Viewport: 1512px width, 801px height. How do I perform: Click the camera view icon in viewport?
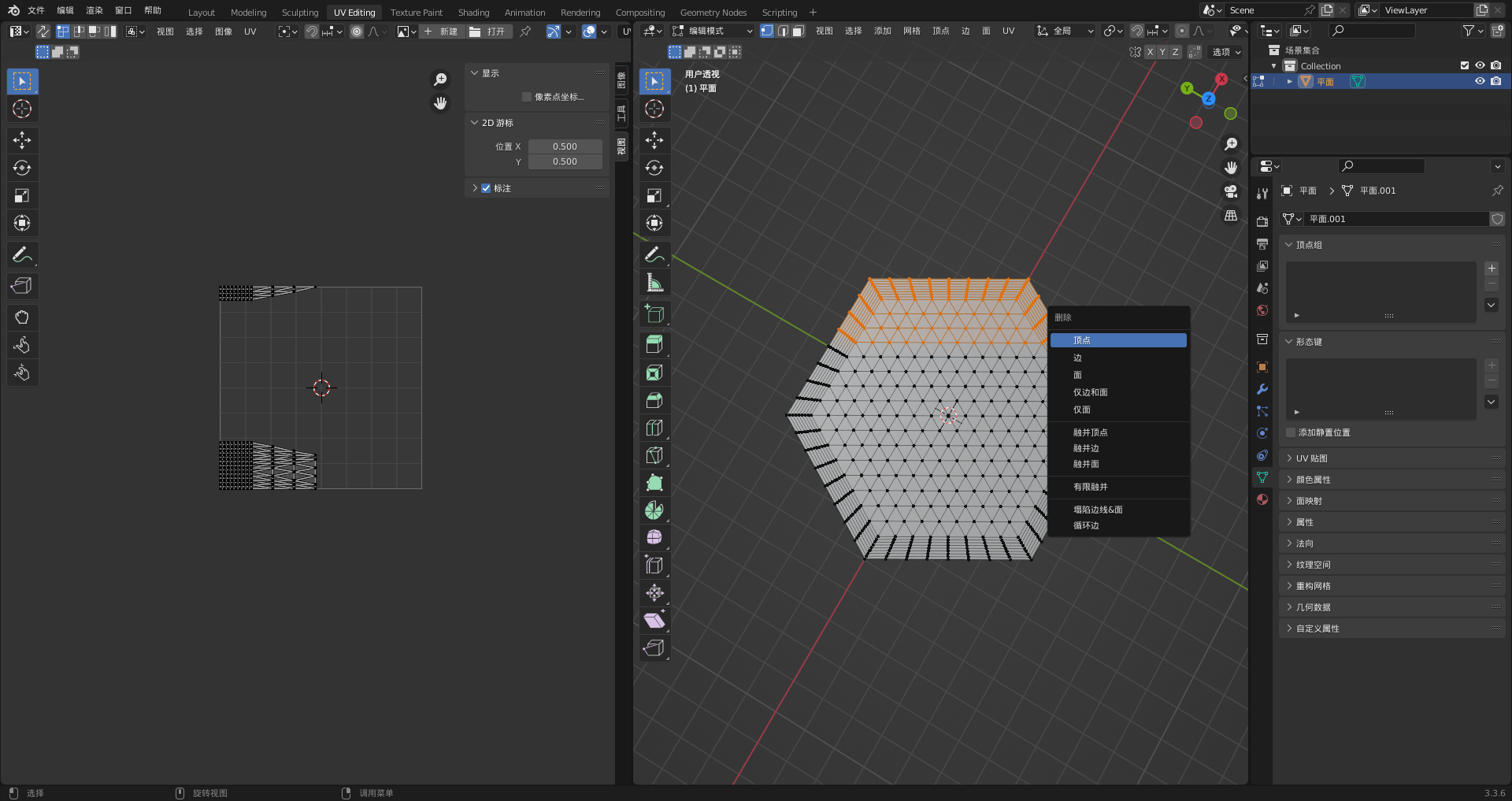(1231, 191)
